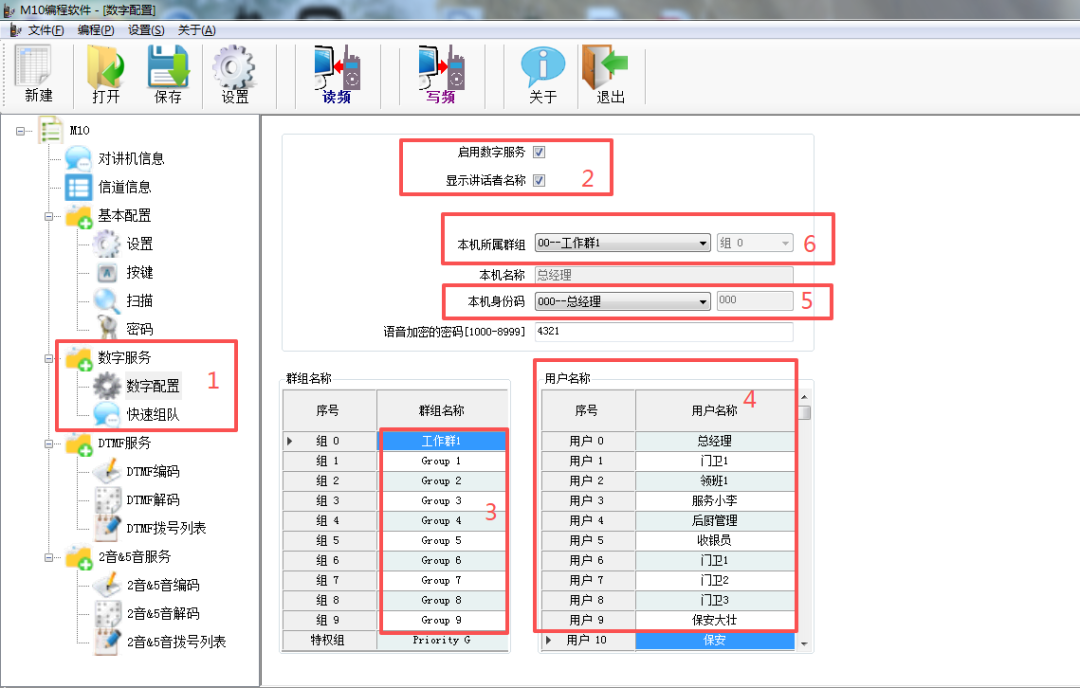The width and height of the screenshot is (1080, 688).
Task: Click scroll-down arrow of 用户名称 list
Action: 804,645
